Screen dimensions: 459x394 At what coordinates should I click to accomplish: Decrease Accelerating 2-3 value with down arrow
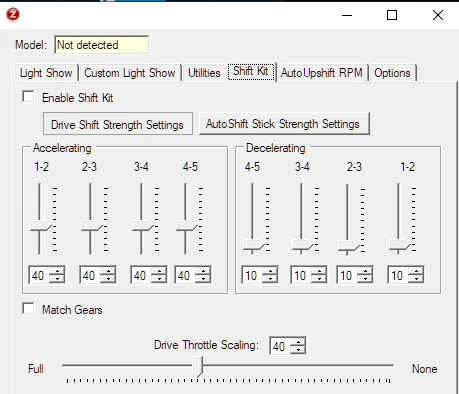click(108, 279)
